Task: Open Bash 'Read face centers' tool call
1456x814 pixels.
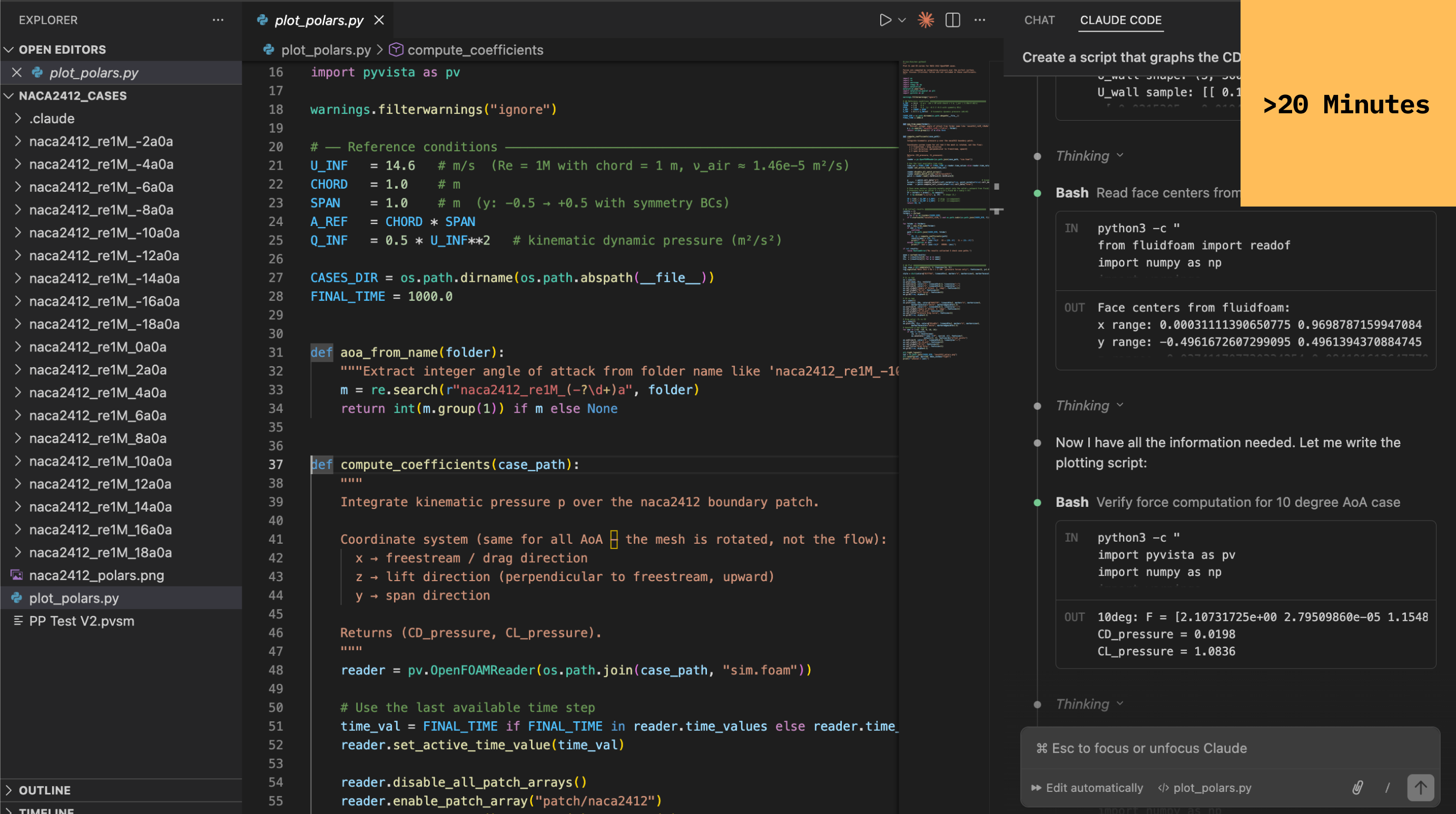Action: (x=1147, y=193)
